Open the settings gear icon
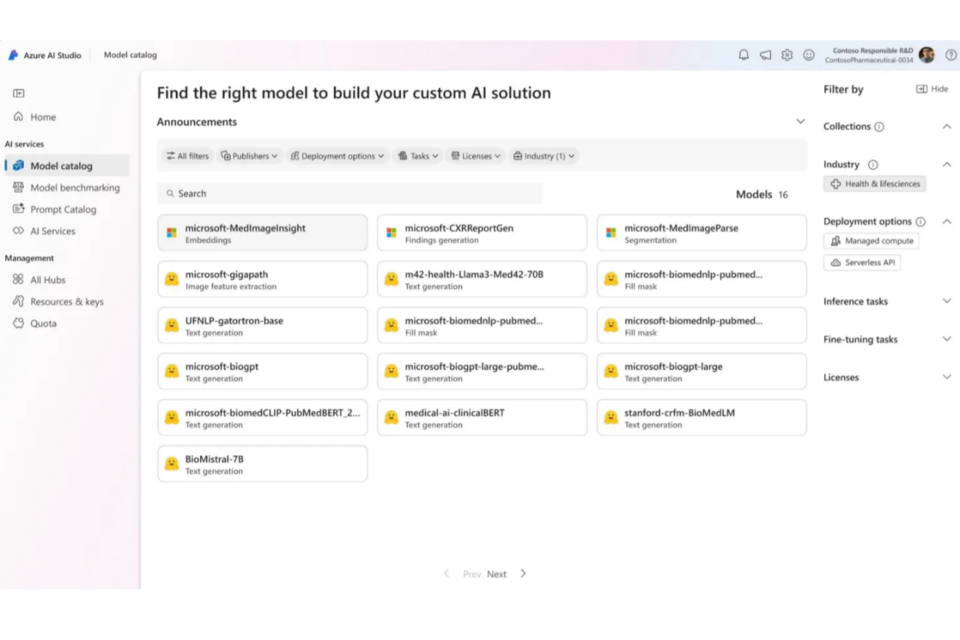This screenshot has height=640, width=960. pyautogui.click(x=787, y=55)
